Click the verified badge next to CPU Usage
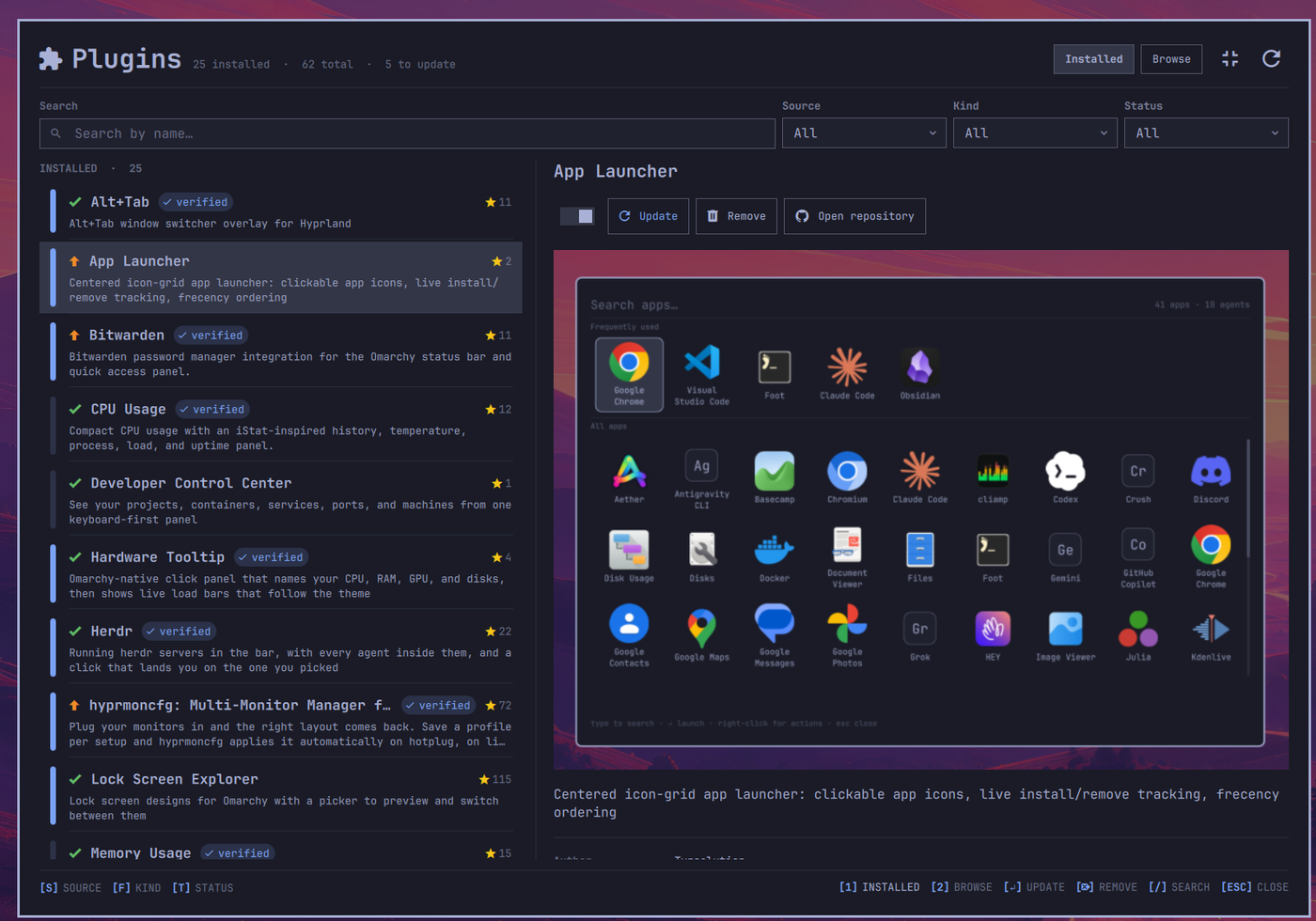 click(212, 410)
